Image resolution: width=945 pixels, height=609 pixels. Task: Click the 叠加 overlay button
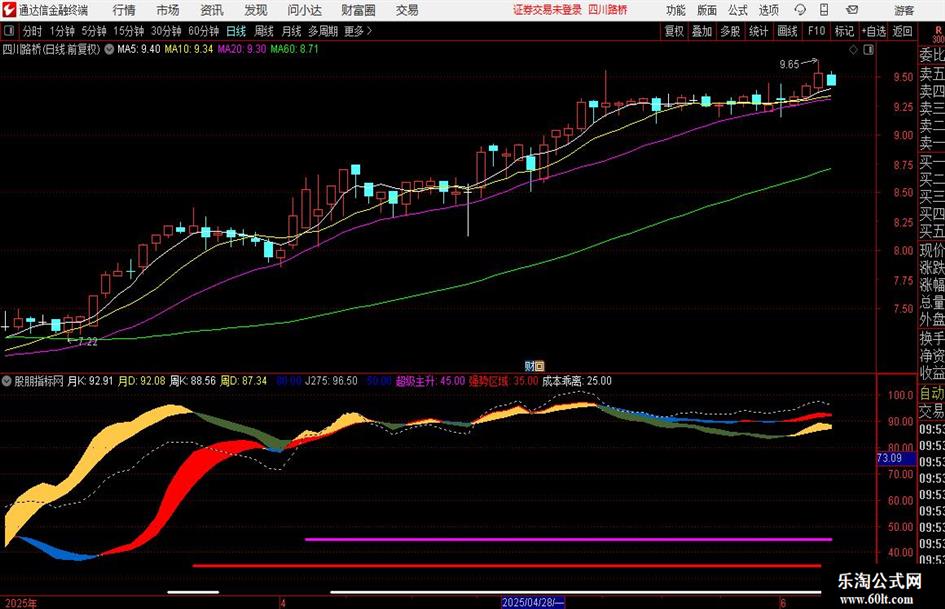[x=702, y=31]
